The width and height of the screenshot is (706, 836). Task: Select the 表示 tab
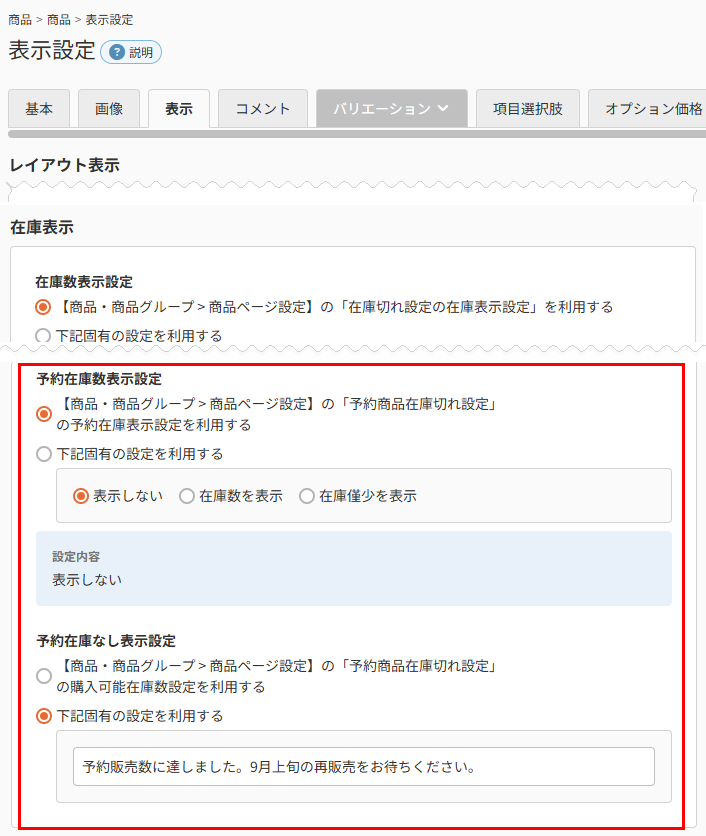tap(179, 108)
